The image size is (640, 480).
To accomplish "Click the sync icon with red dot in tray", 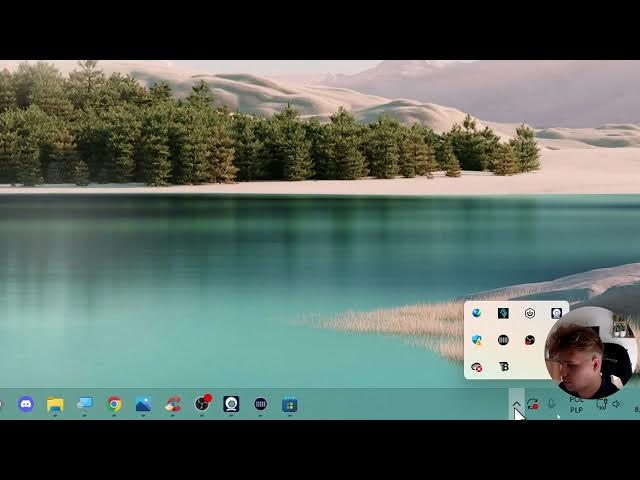I will tap(533, 404).
